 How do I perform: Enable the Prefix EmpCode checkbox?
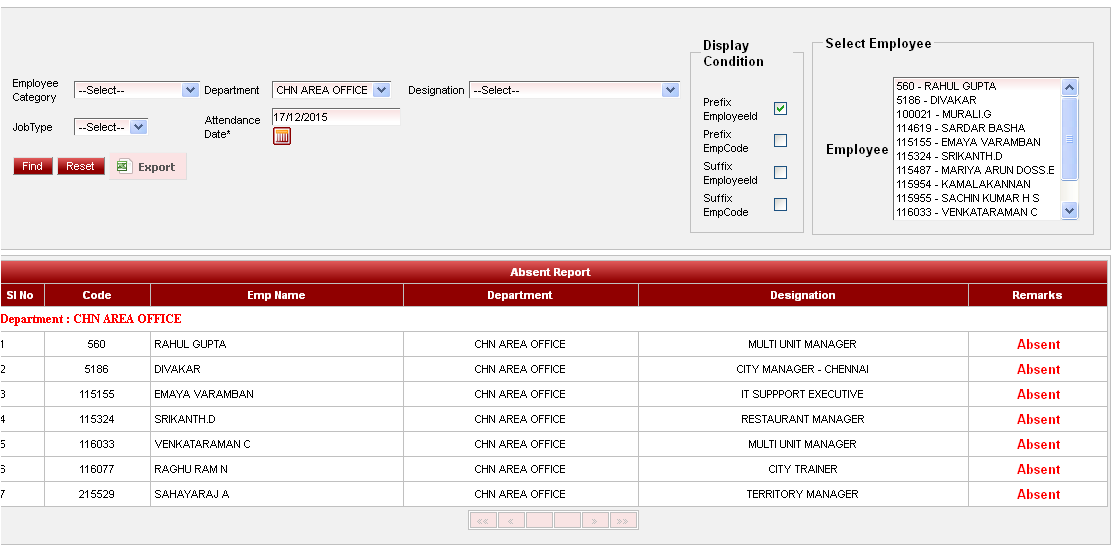coord(780,140)
